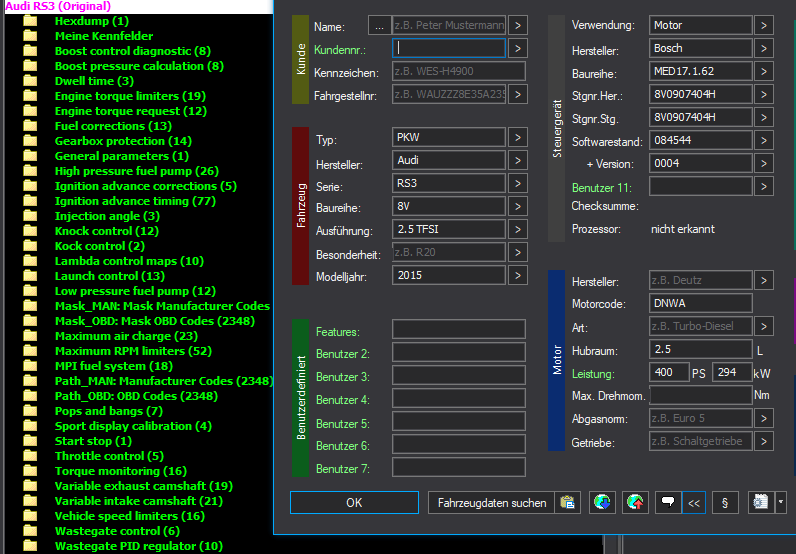
Task: Collapse the dialog with the << button
Action: [x=694, y=503]
